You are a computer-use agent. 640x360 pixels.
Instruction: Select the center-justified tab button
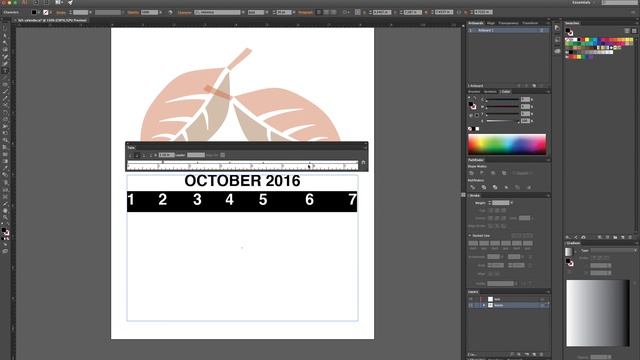tap(137, 155)
